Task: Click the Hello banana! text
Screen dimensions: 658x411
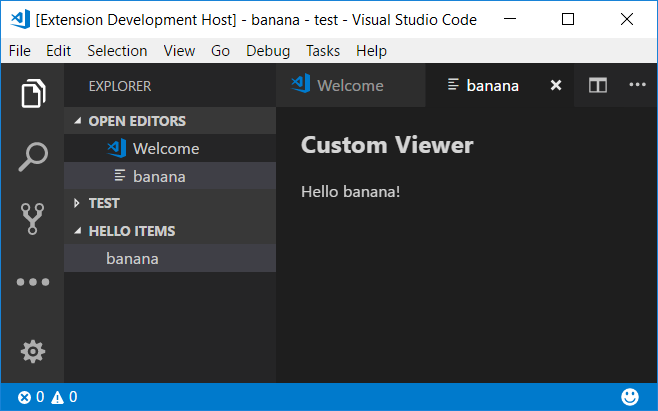Action: (x=350, y=192)
